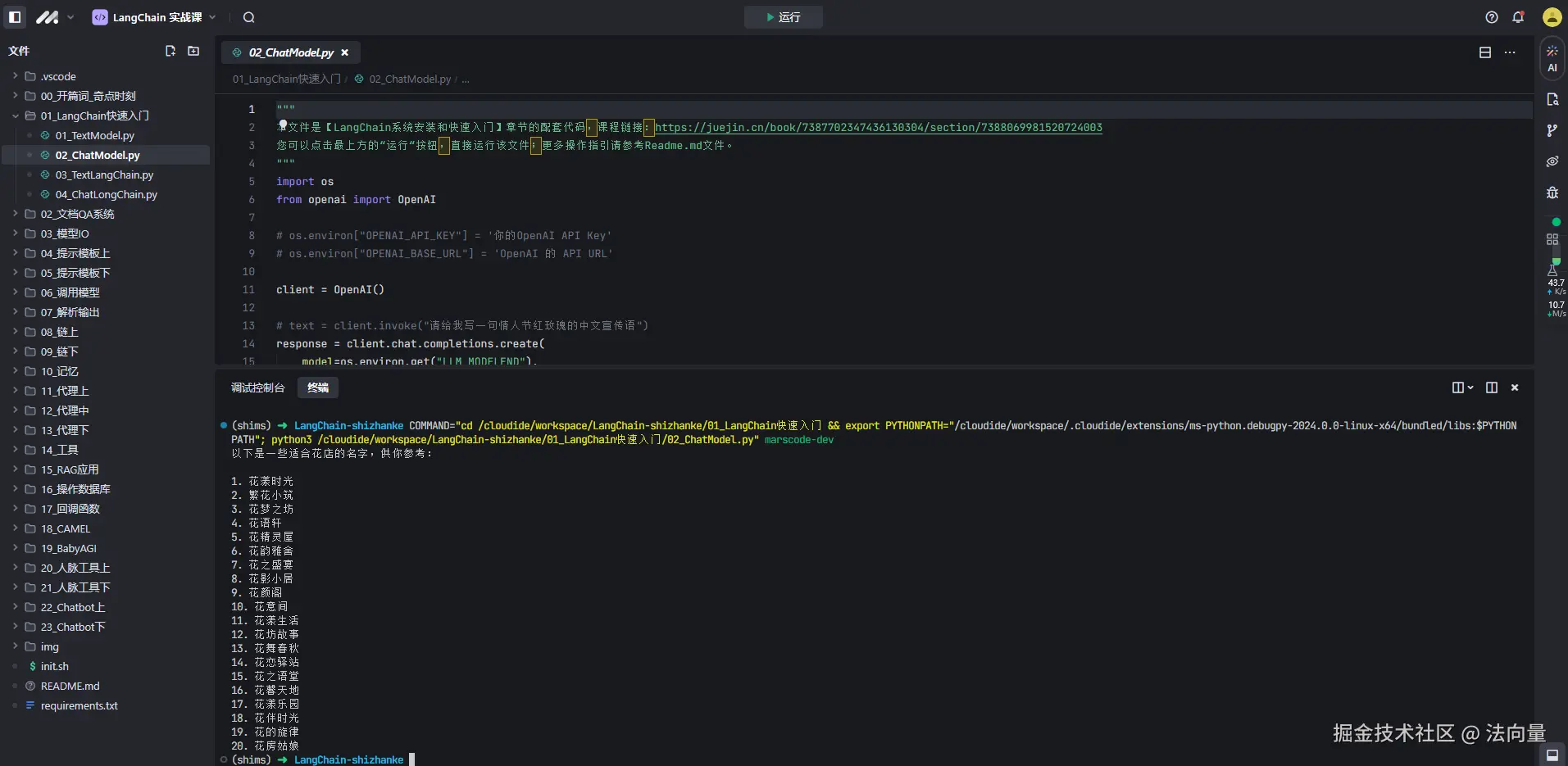The width and height of the screenshot is (1568, 766).
Task: Open the juejin.cn course link
Action: tap(878, 127)
